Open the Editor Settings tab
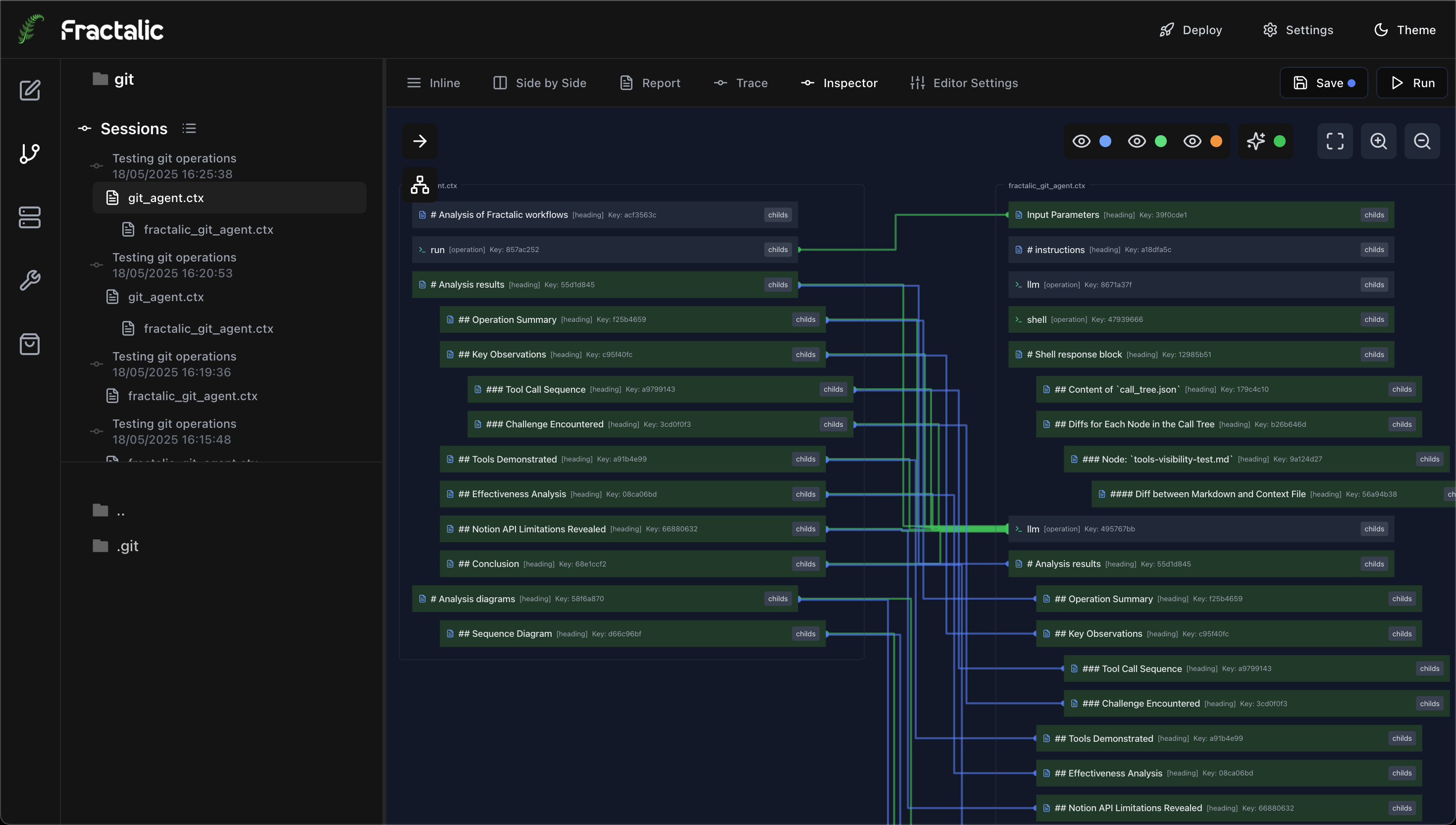The width and height of the screenshot is (1456, 825). (x=964, y=83)
